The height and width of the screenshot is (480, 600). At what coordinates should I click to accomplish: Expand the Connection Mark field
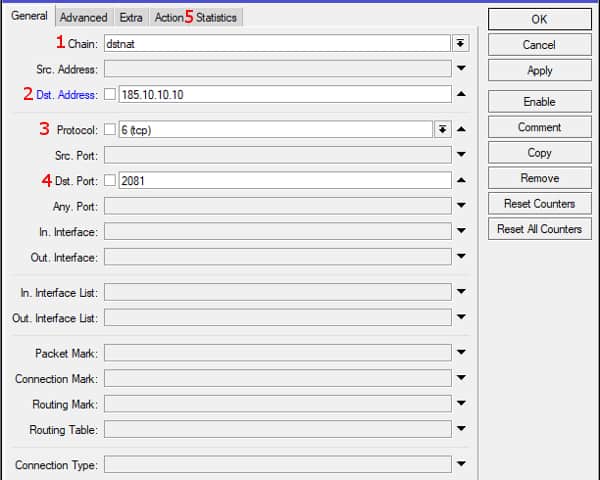coord(461,378)
